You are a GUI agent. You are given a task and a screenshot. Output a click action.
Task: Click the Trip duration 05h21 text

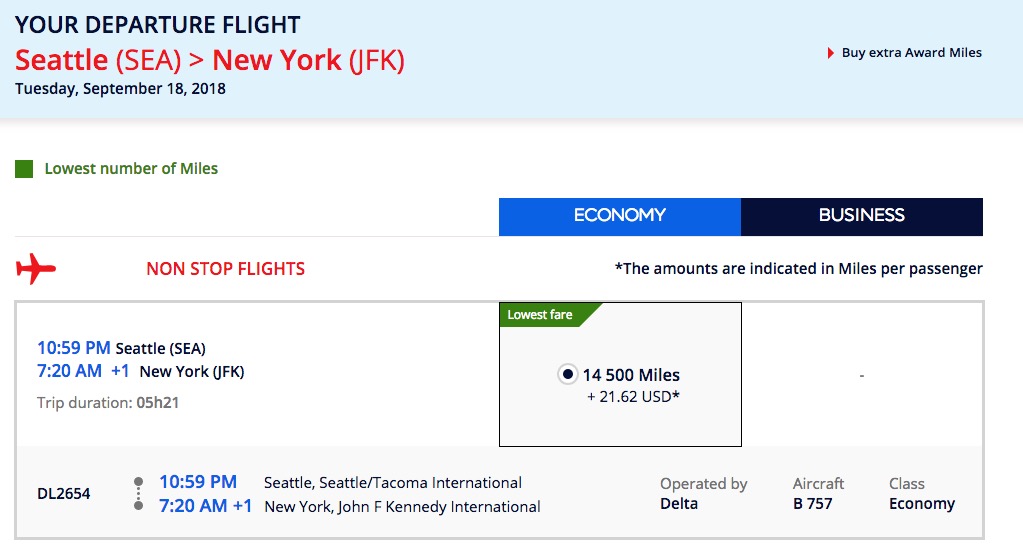[x=108, y=403]
